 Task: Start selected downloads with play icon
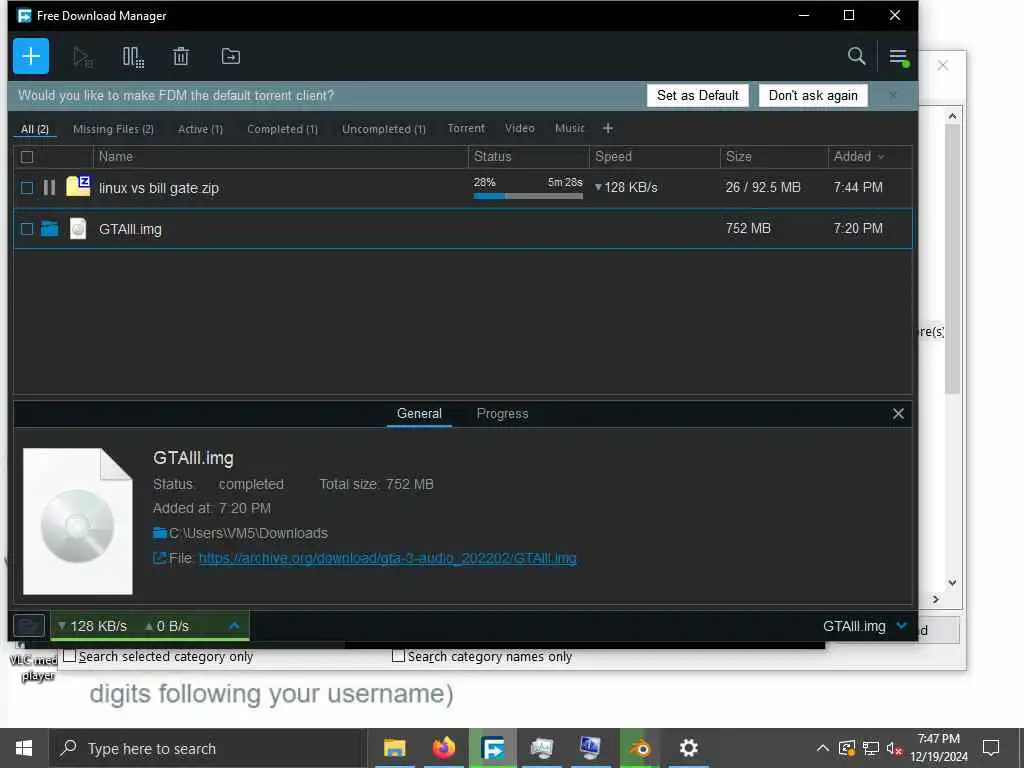pyautogui.click(x=82, y=57)
